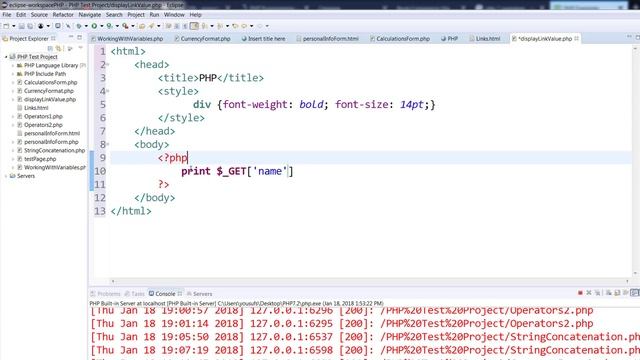This screenshot has height=360, width=640.
Task: Switch to Insert title here browser tab
Action: click(x=263, y=38)
